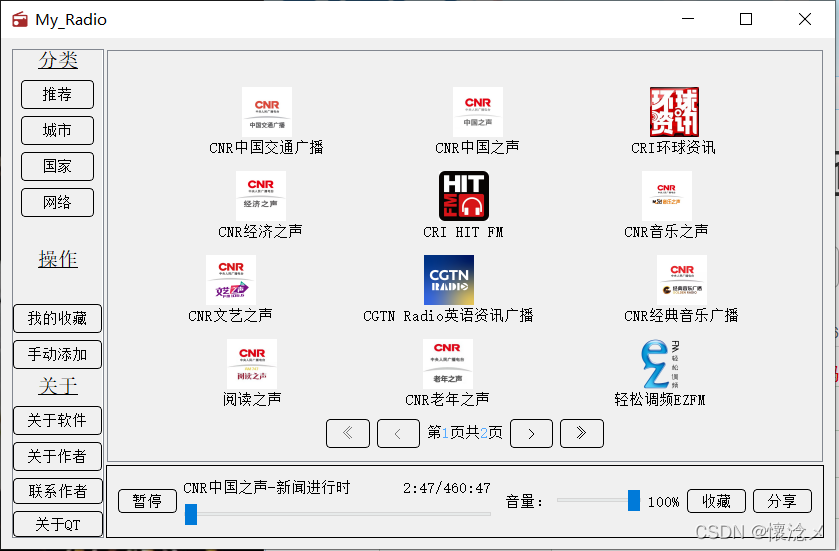Open the 关于QT dialog
The width and height of the screenshot is (839, 551).
pos(57,524)
